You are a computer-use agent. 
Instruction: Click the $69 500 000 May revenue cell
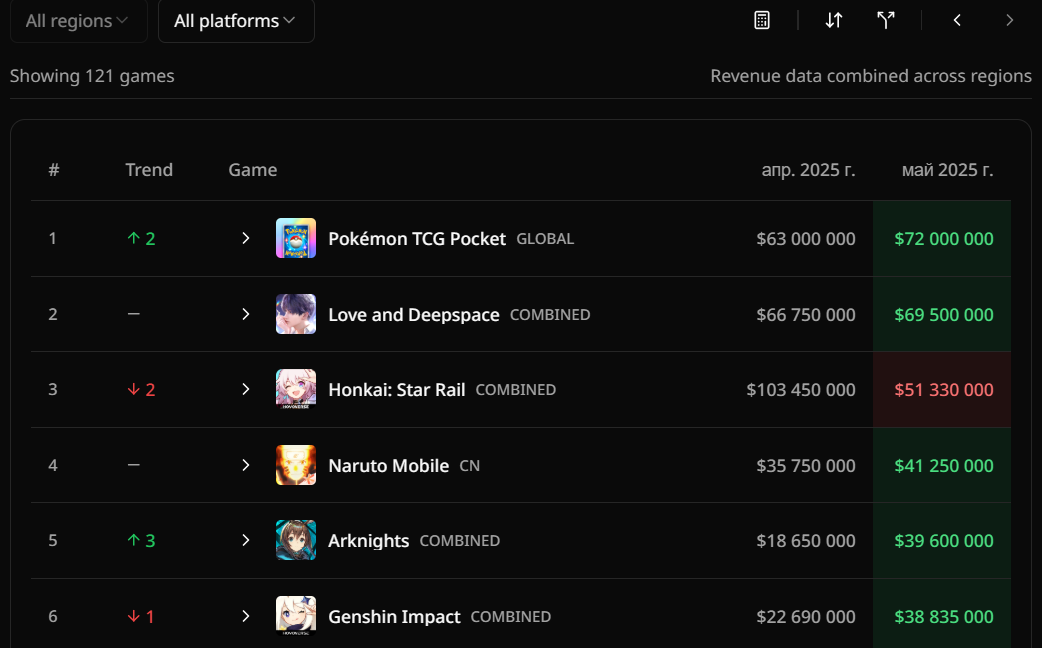pos(944,314)
